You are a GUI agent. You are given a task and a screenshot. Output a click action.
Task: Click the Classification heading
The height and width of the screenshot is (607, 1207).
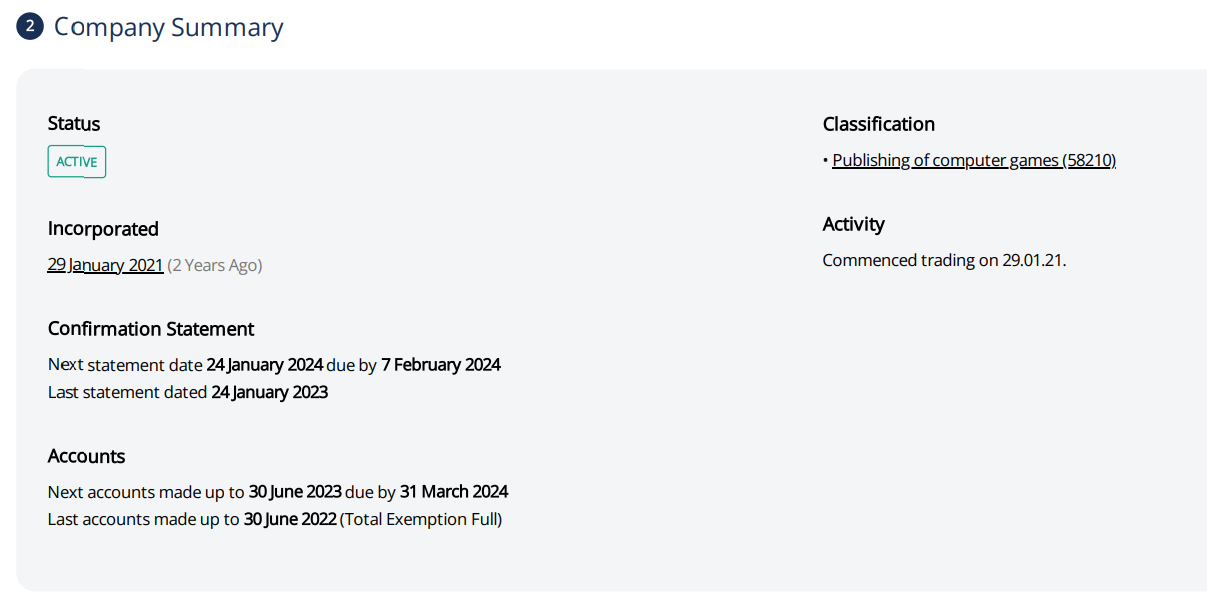click(x=878, y=124)
